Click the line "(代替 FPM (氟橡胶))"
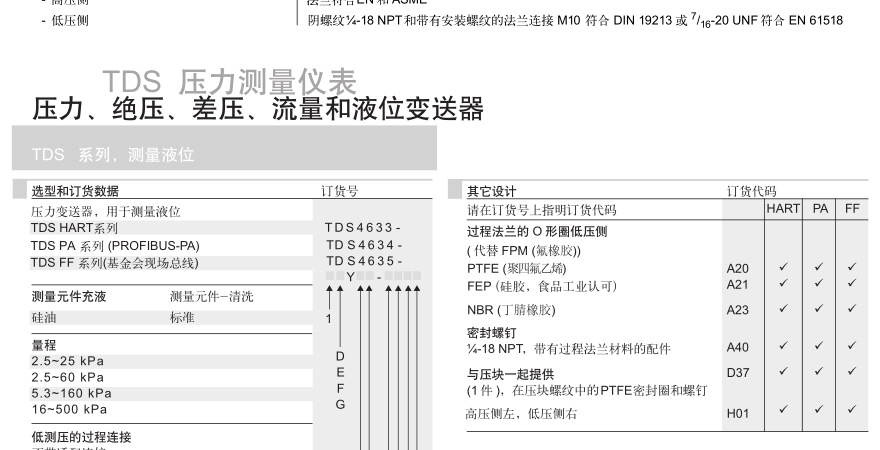Image resolution: width=880 pixels, height=450 pixels. [524, 251]
